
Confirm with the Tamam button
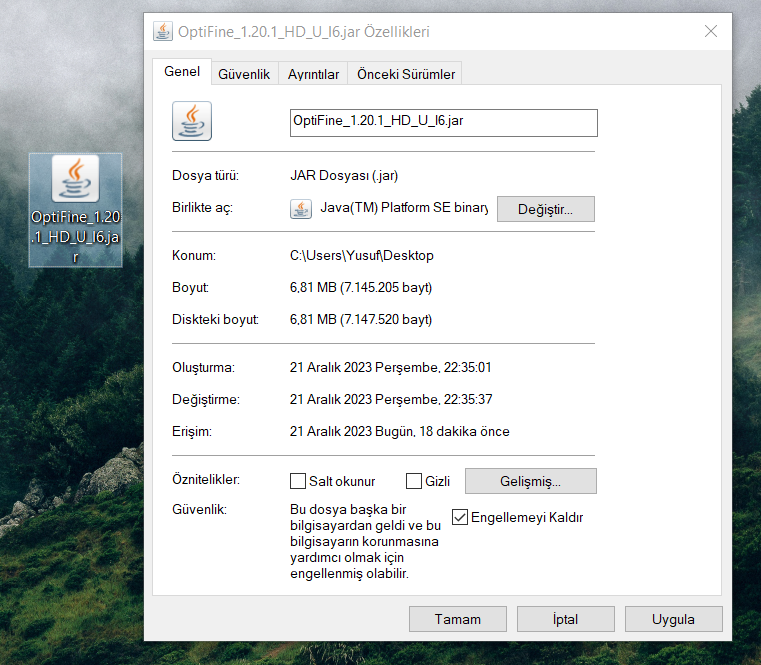pyautogui.click(x=458, y=619)
